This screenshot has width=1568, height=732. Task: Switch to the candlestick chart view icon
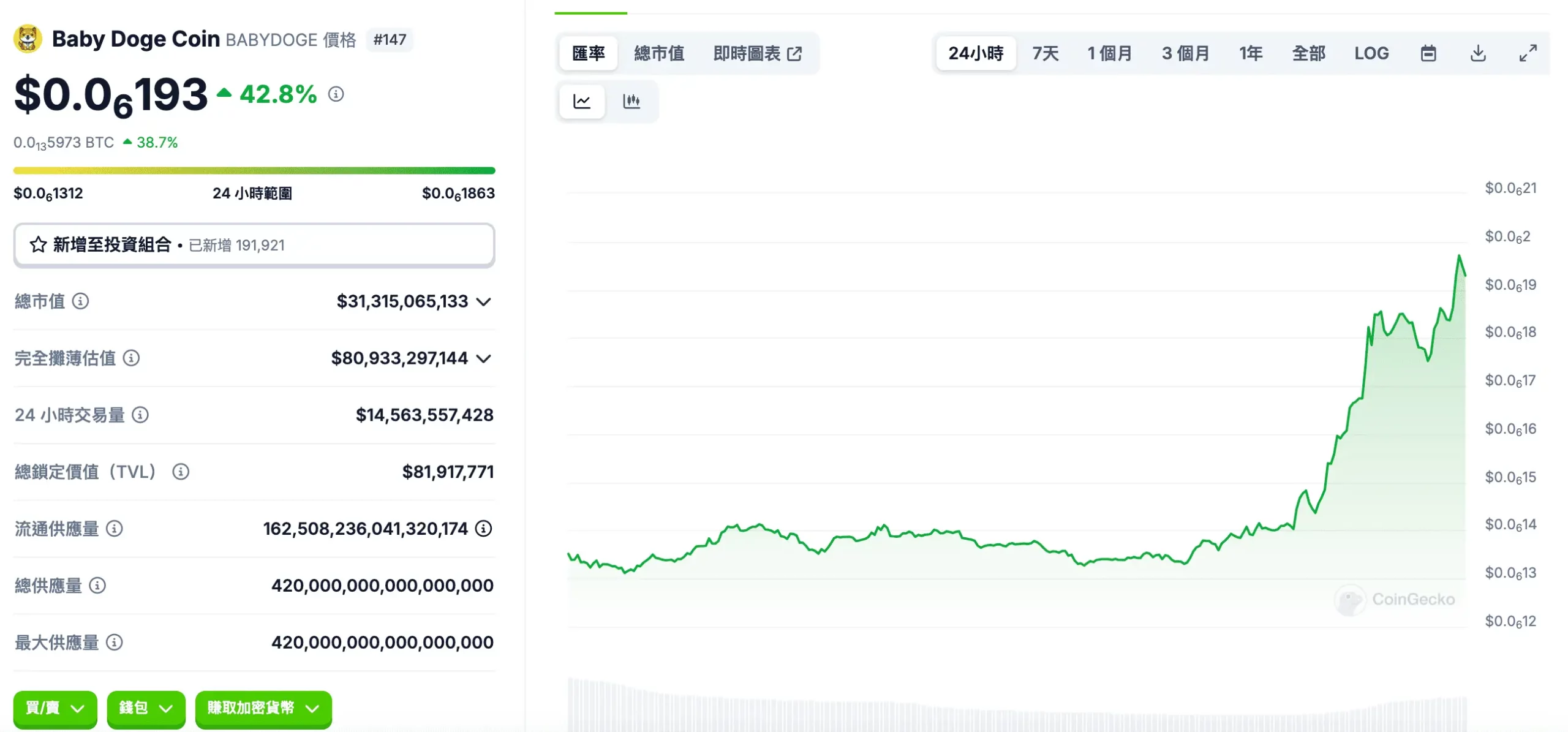pos(631,101)
